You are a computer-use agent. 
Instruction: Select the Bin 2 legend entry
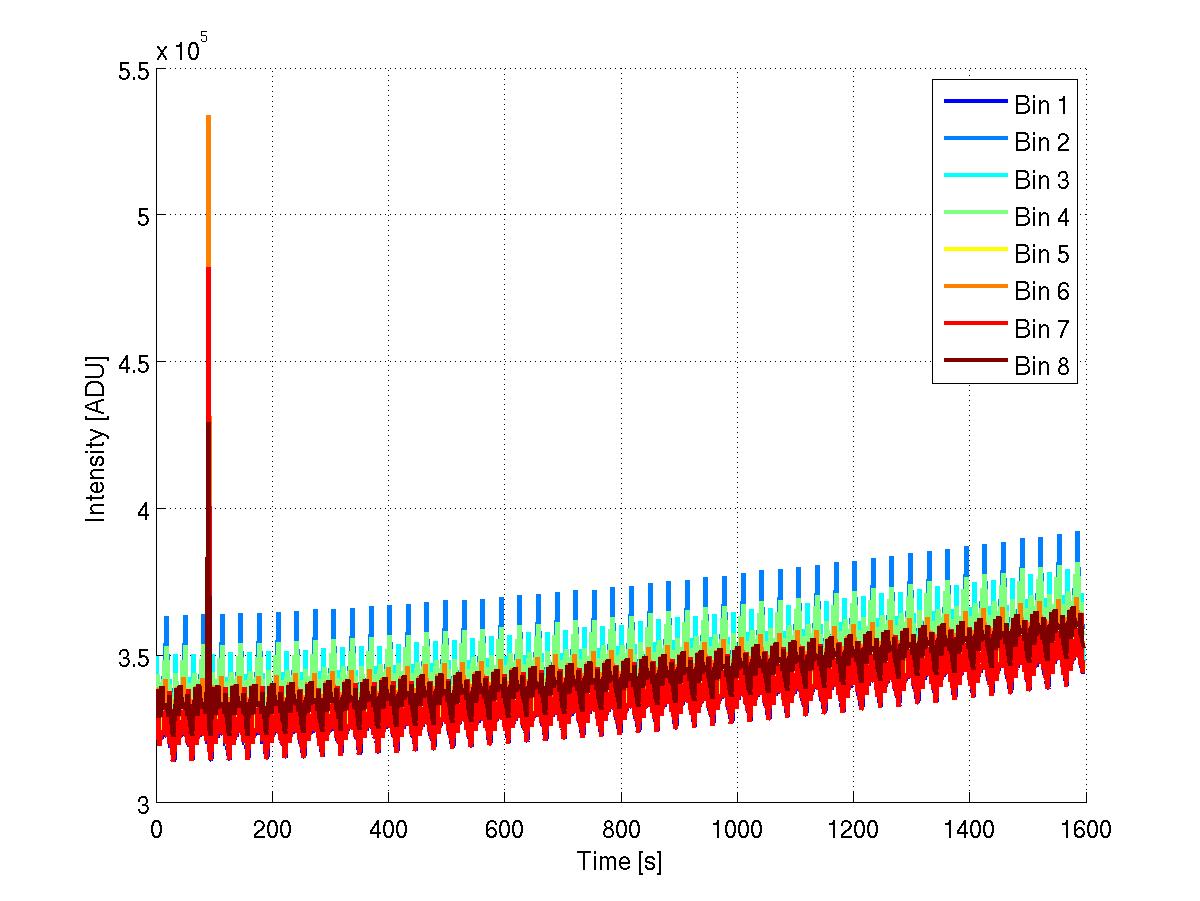1006,142
